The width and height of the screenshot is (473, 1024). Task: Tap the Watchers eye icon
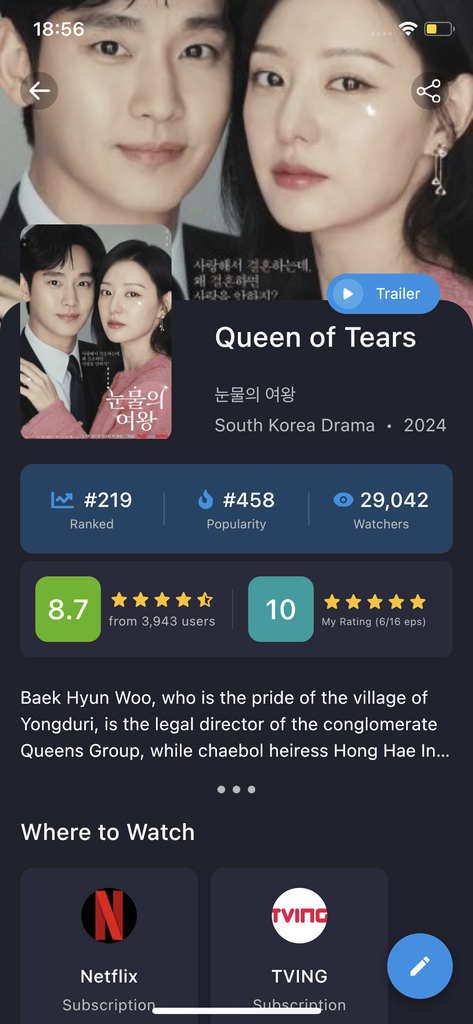tap(343, 500)
